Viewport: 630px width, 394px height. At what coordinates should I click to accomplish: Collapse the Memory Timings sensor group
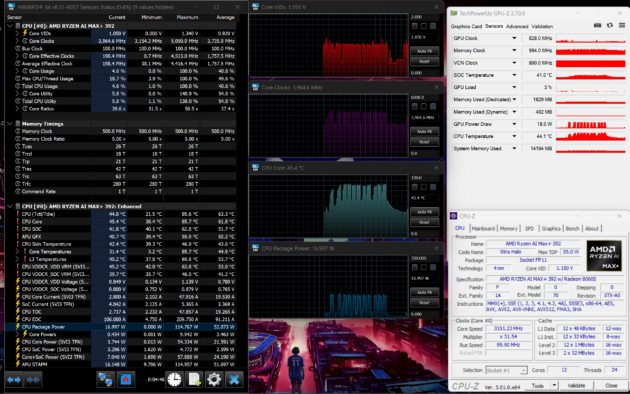tap(10, 124)
